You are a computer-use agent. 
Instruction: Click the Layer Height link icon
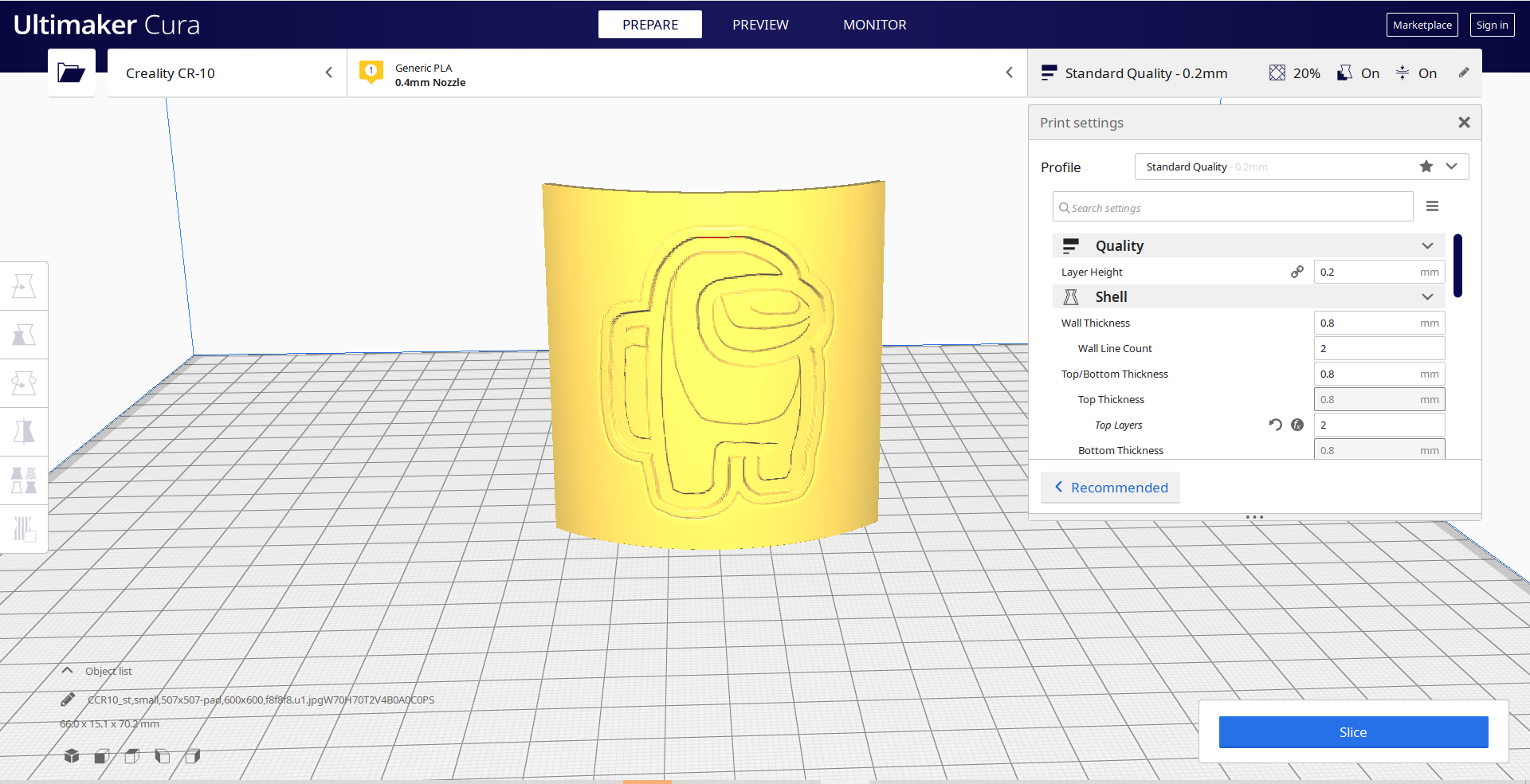coord(1297,272)
